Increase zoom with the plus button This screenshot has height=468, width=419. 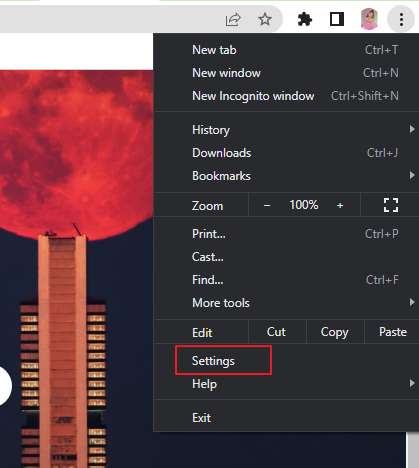click(340, 205)
